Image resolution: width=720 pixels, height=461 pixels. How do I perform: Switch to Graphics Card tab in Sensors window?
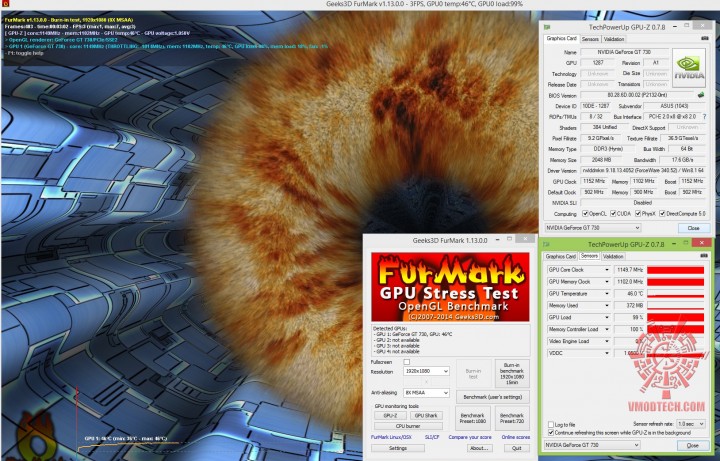coord(560,257)
